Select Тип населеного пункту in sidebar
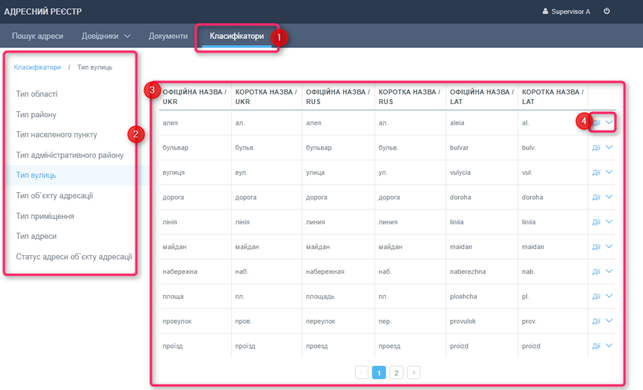 point(57,135)
